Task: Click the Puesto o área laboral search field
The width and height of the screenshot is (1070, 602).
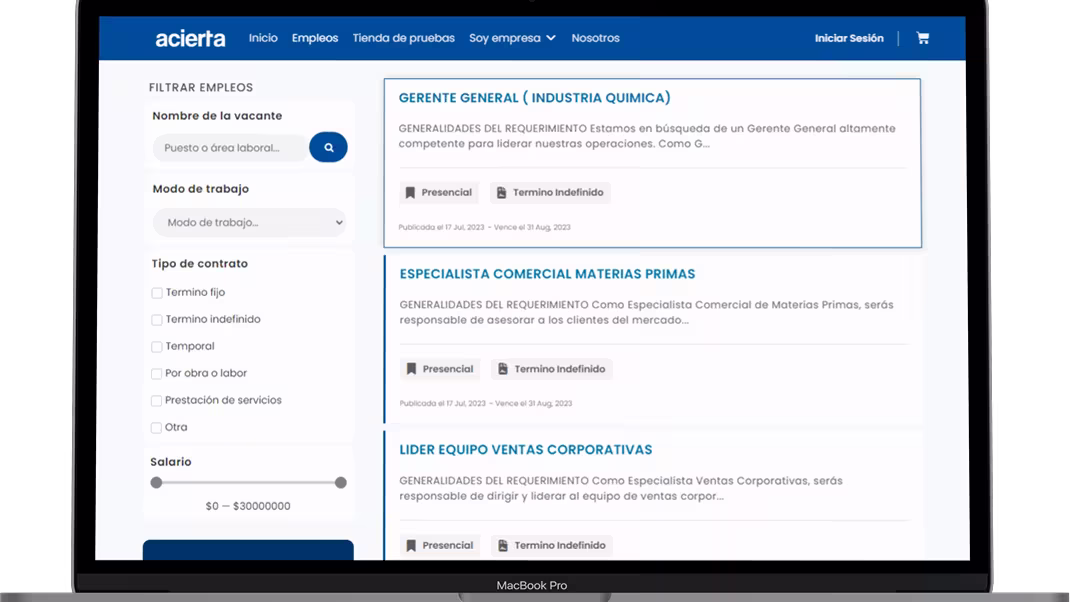Action: (x=230, y=147)
